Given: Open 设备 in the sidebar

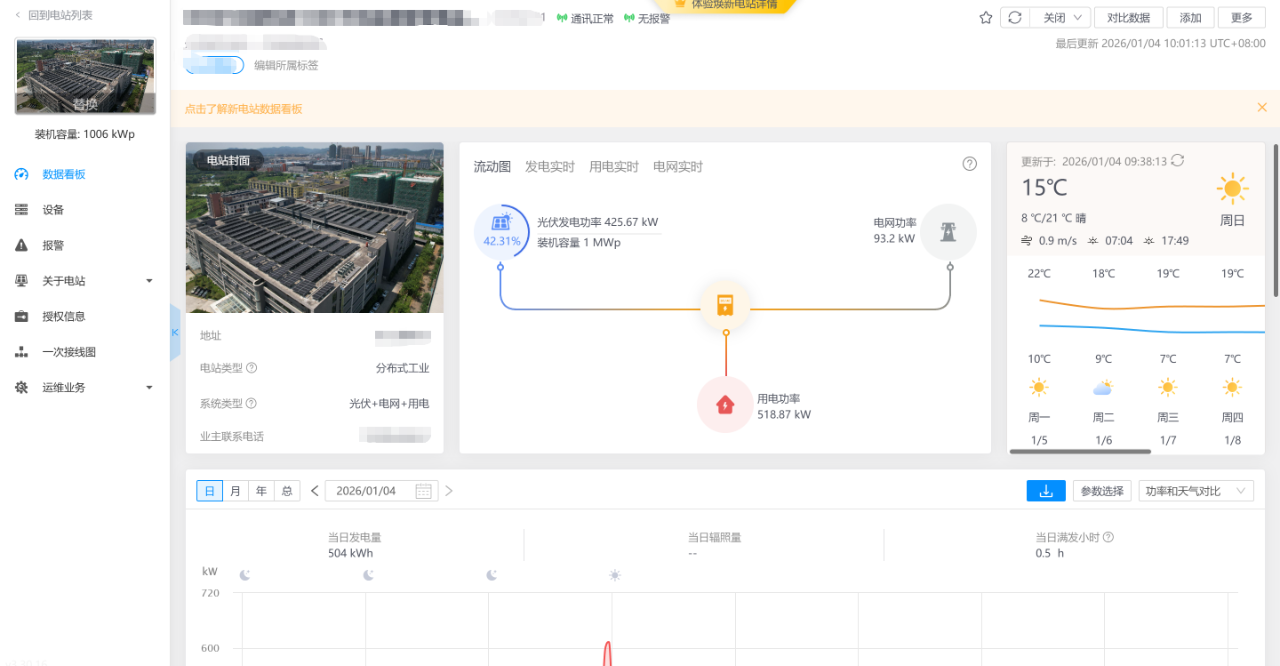Looking at the screenshot, I should [53, 210].
